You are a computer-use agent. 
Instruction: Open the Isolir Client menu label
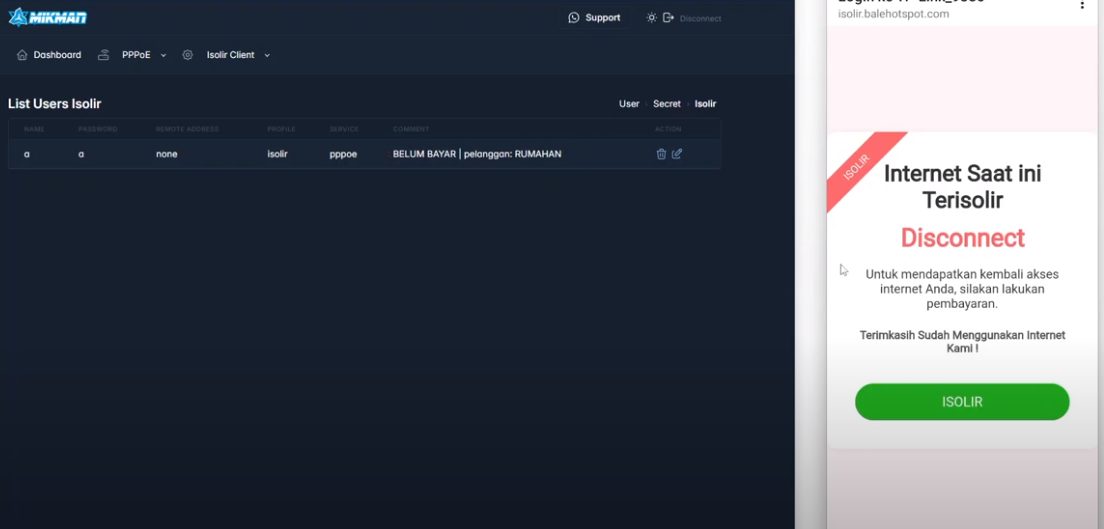point(230,55)
